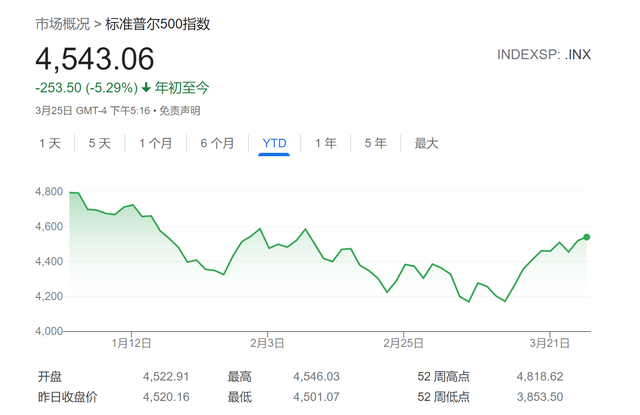This screenshot has height=415, width=640.
Task: Switch to the 5天 range tab
Action: click(100, 143)
